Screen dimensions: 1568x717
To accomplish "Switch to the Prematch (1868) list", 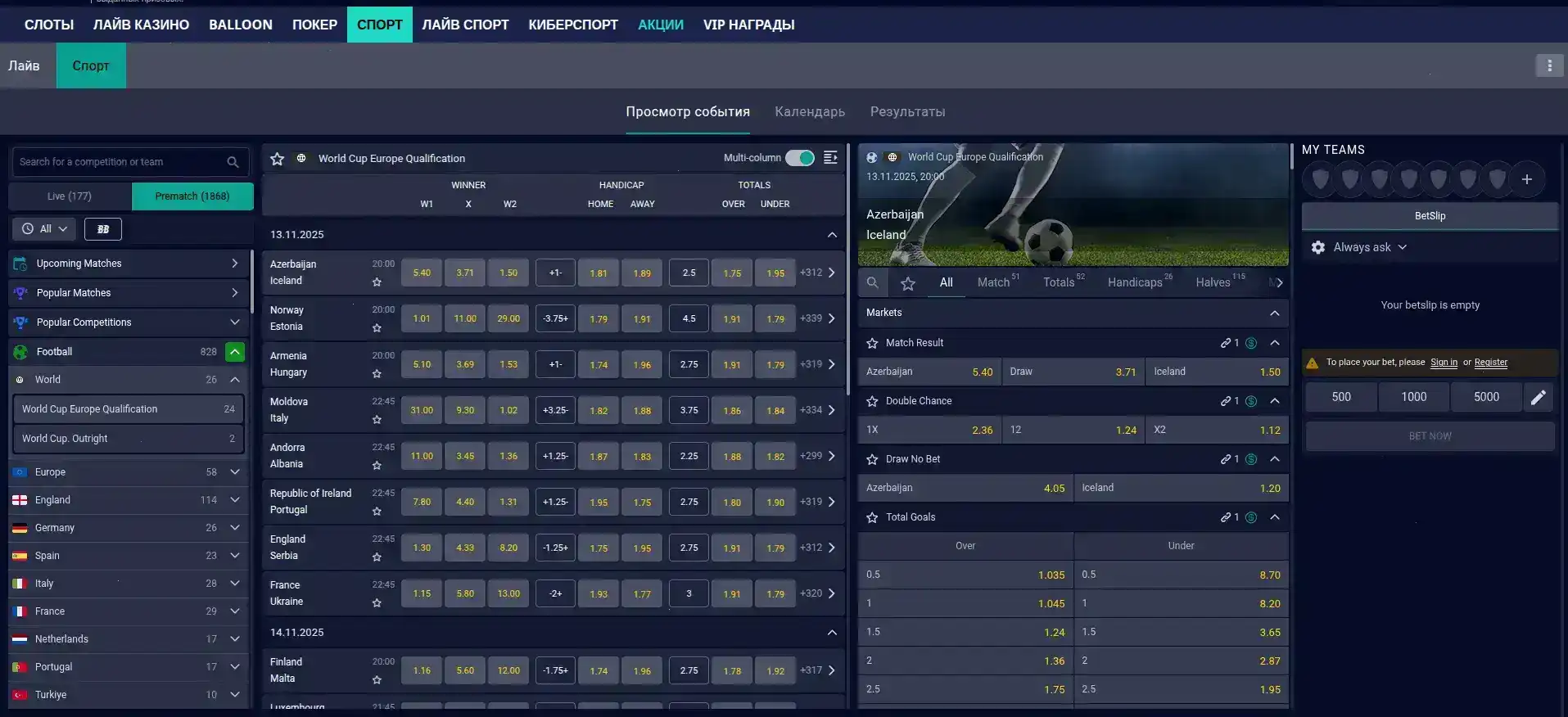I will [192, 196].
